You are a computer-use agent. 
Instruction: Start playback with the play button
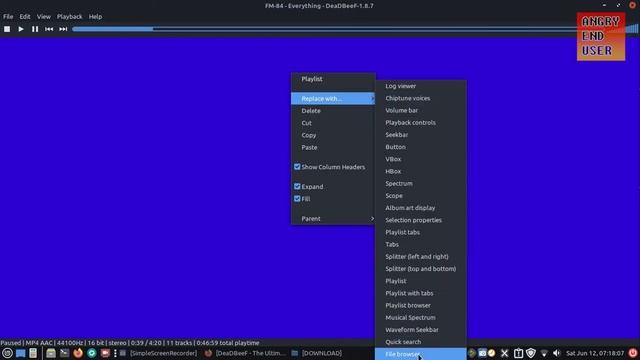point(21,29)
